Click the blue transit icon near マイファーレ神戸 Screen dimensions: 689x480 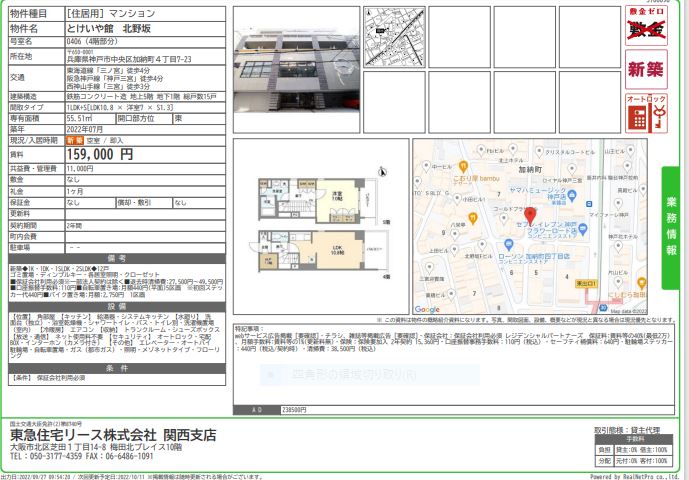tap(589, 204)
